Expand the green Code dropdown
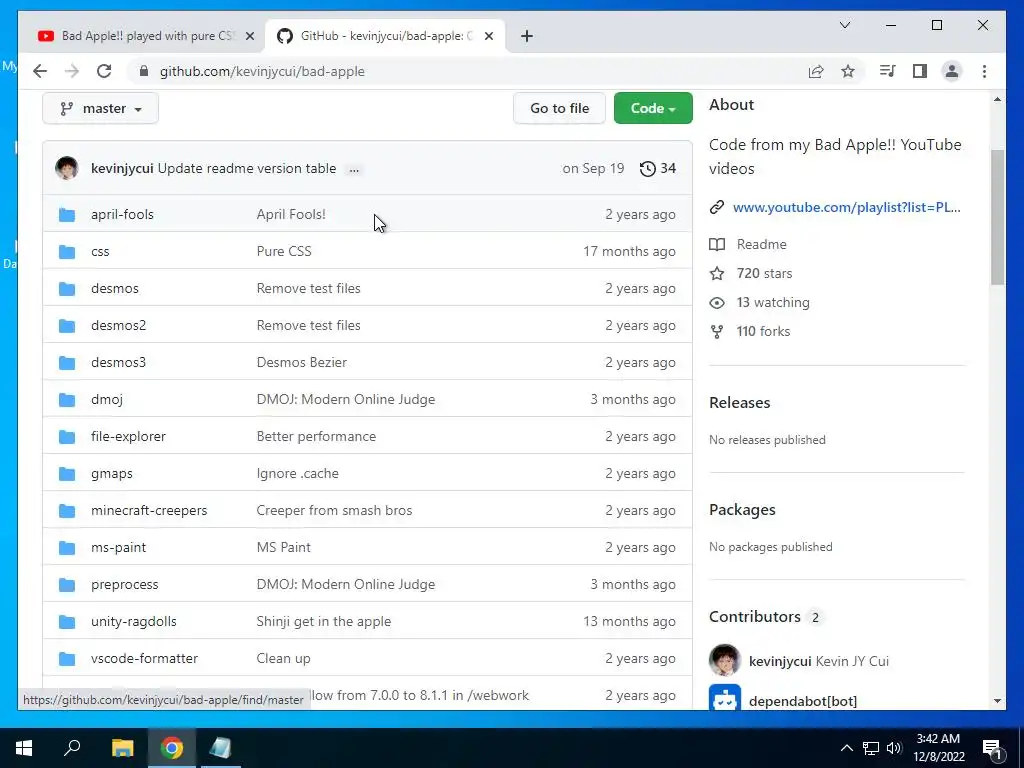This screenshot has height=768, width=1024. (x=653, y=108)
